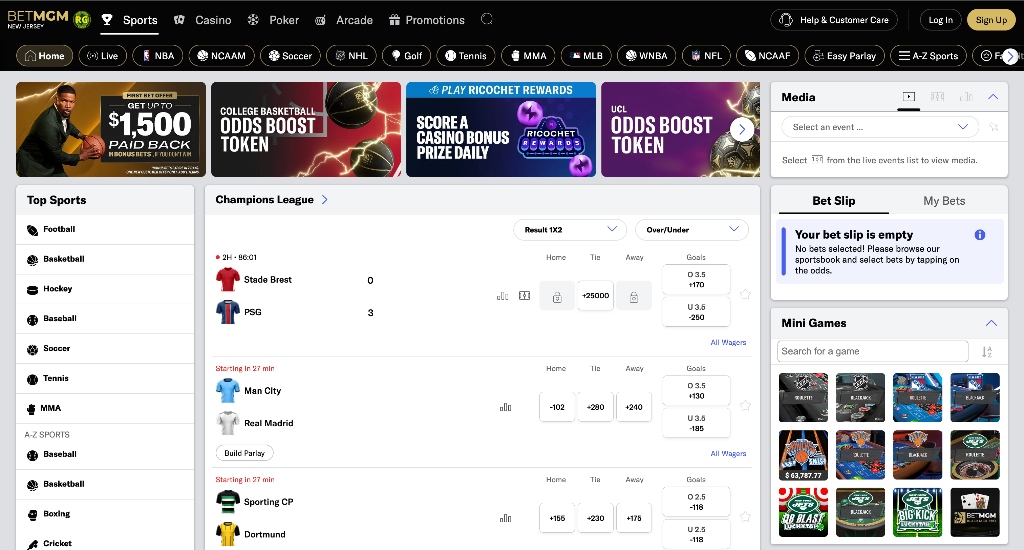Open the $1,500 Paid Back promo banner
Image resolution: width=1024 pixels, height=550 pixels.
pos(111,129)
